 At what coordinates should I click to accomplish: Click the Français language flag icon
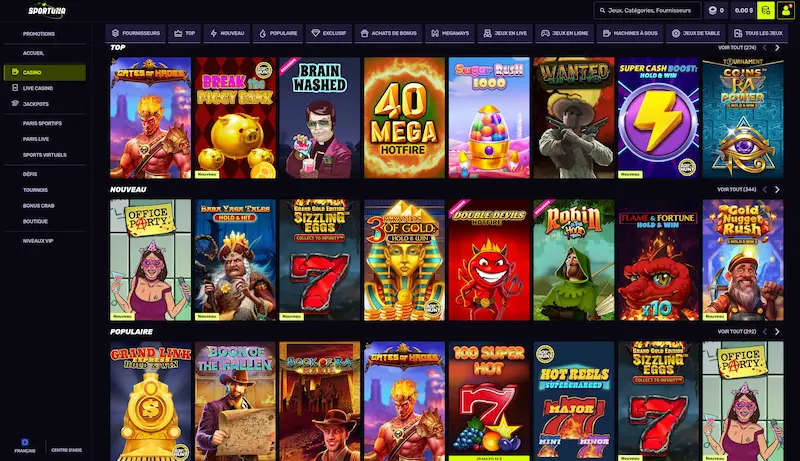click(x=24, y=442)
